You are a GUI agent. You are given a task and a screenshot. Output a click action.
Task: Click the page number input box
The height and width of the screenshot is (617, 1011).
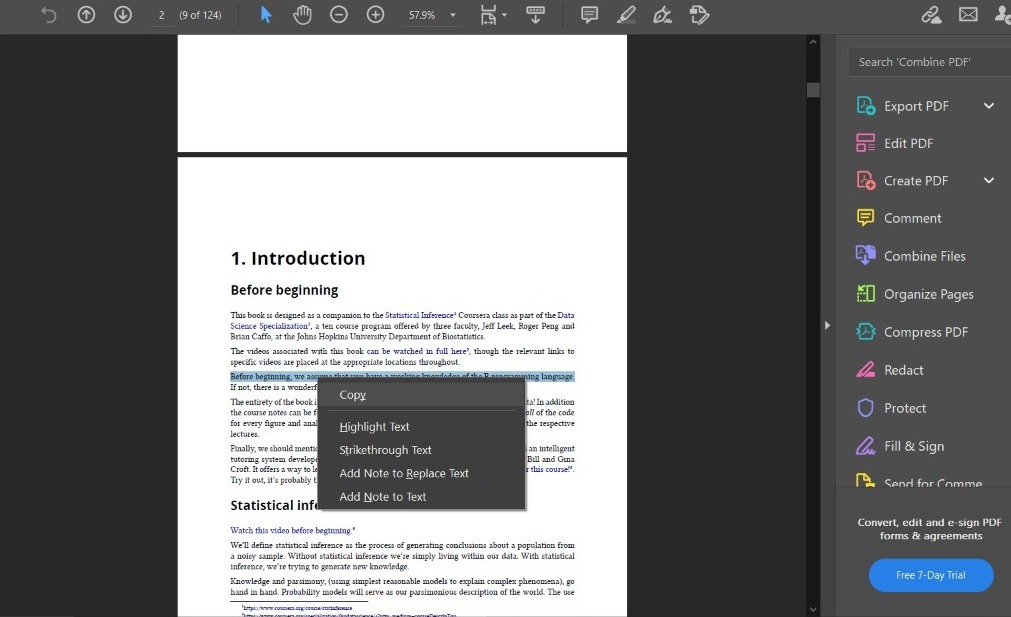tap(162, 16)
